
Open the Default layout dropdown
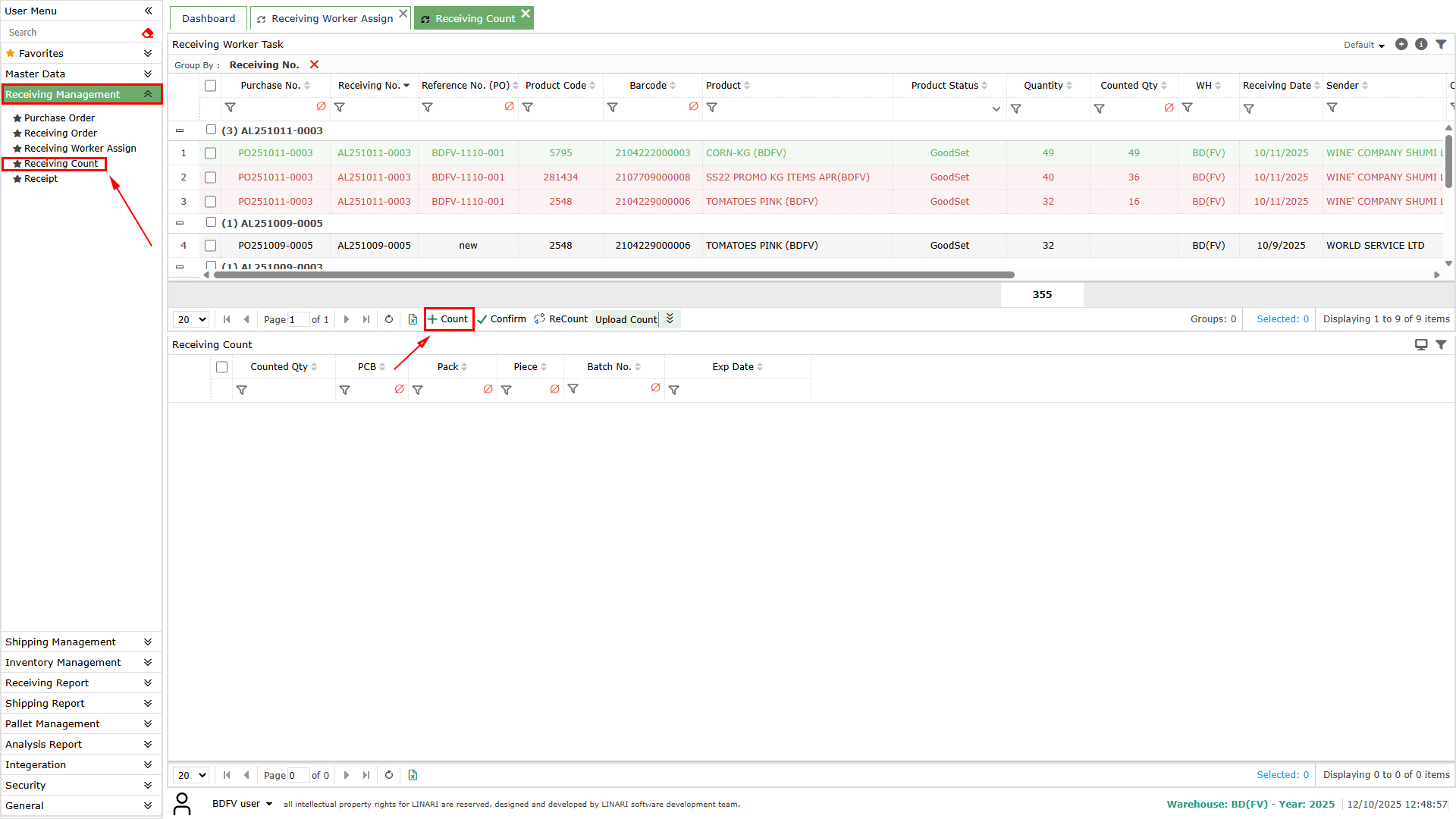pos(1363,45)
